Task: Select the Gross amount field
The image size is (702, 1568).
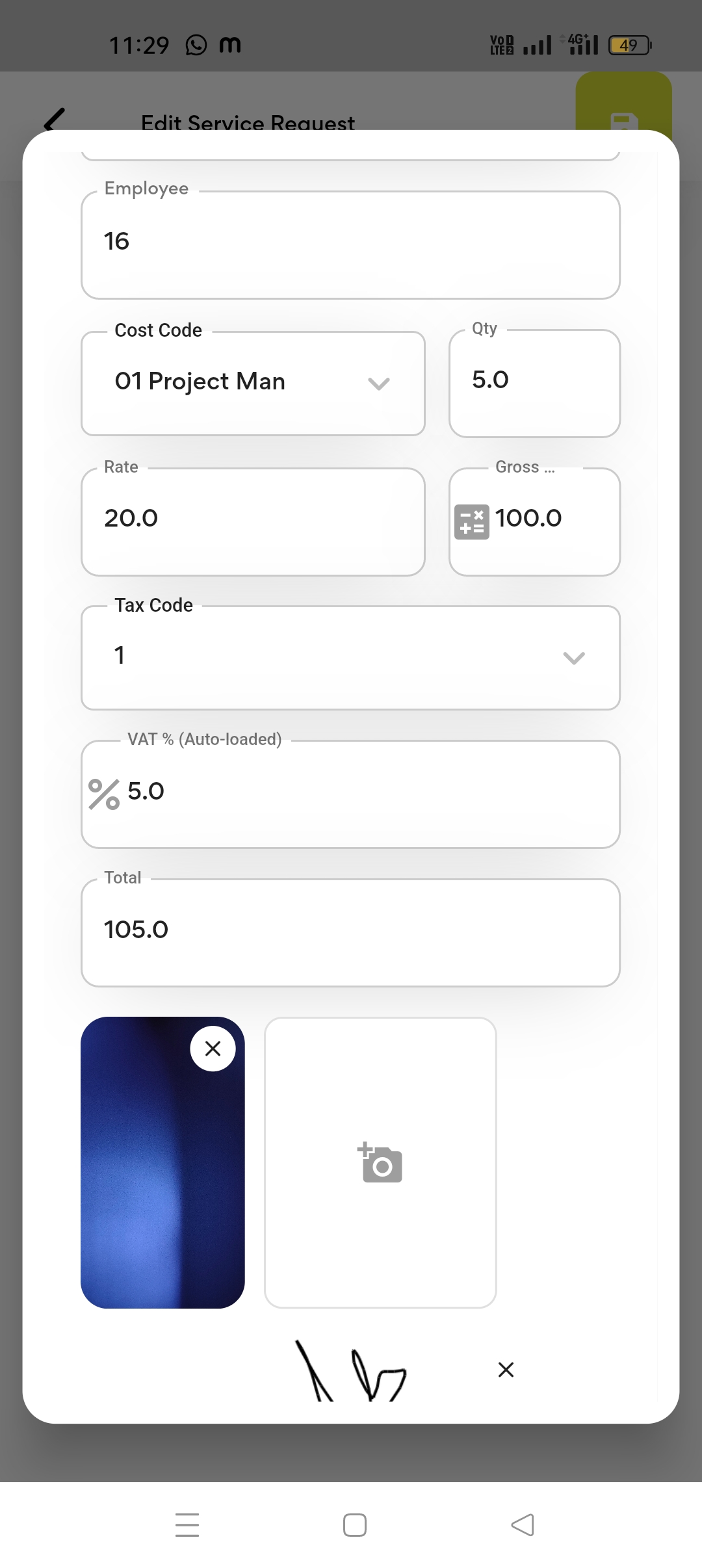Action: (552, 521)
